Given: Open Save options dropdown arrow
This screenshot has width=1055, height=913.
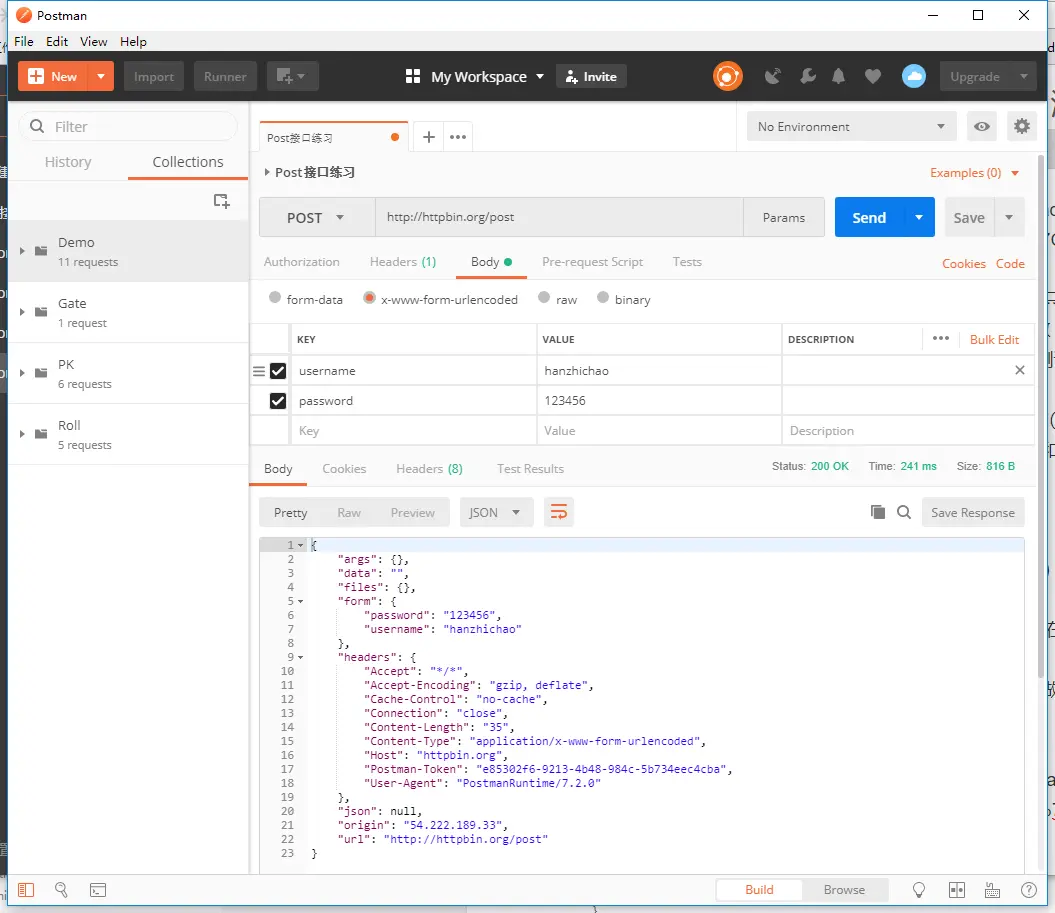Looking at the screenshot, I should click(1009, 217).
